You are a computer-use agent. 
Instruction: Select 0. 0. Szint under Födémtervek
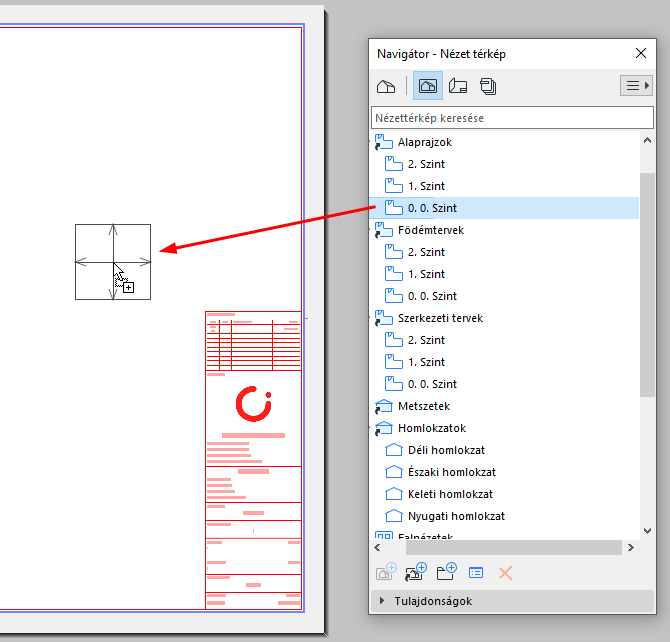pyautogui.click(x=432, y=296)
